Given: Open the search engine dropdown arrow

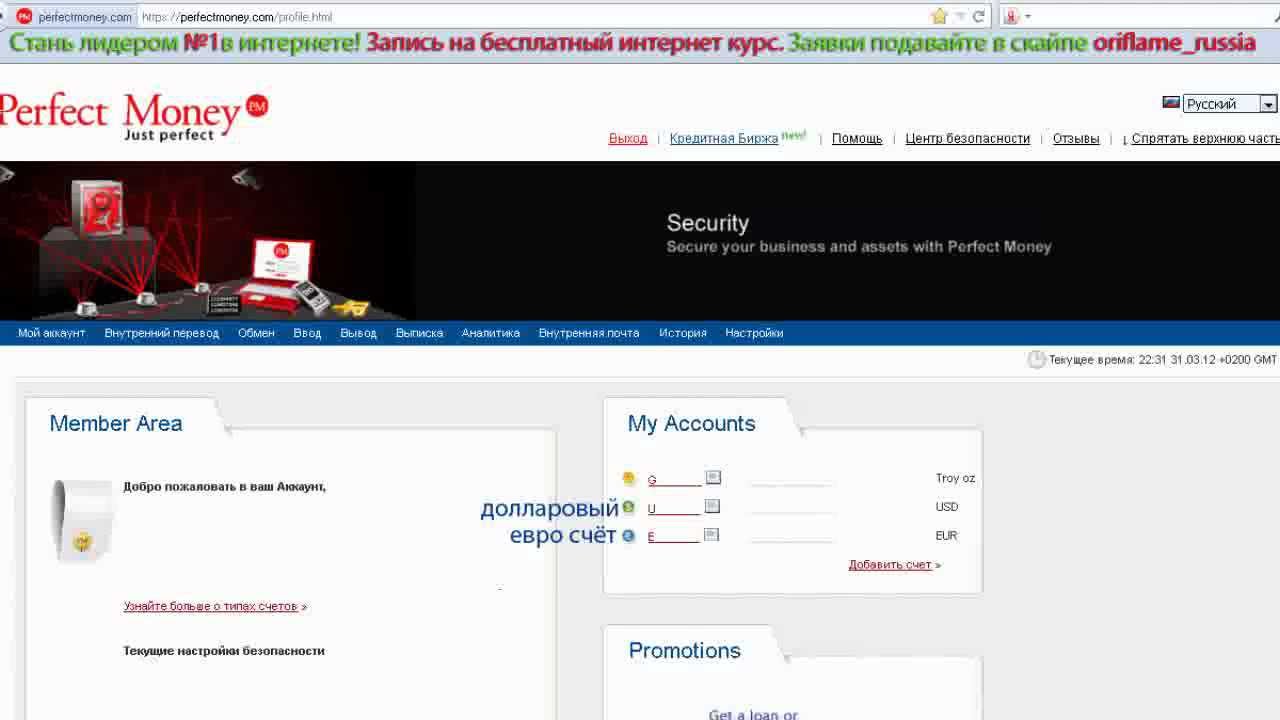Looking at the screenshot, I should click(x=1027, y=17).
